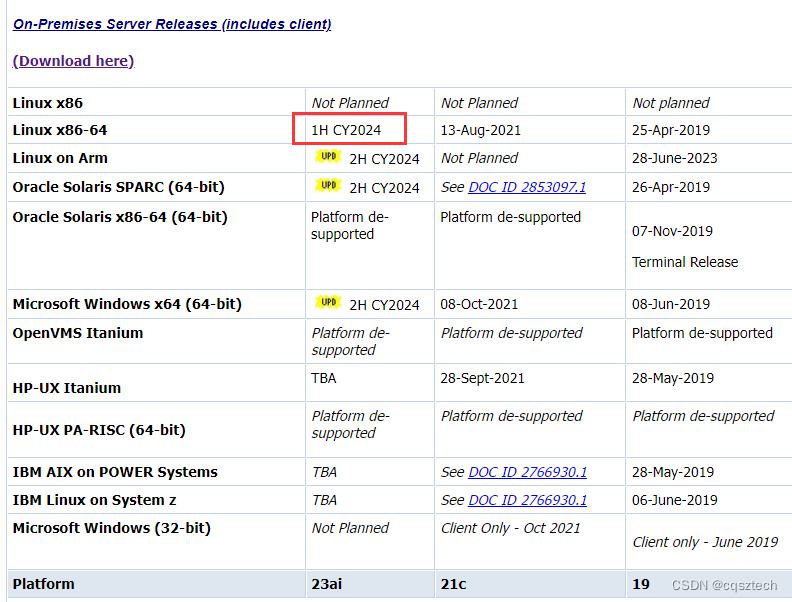Click UPD badge in Microsoft Windows x64 row
792x602 pixels.
[328, 302]
